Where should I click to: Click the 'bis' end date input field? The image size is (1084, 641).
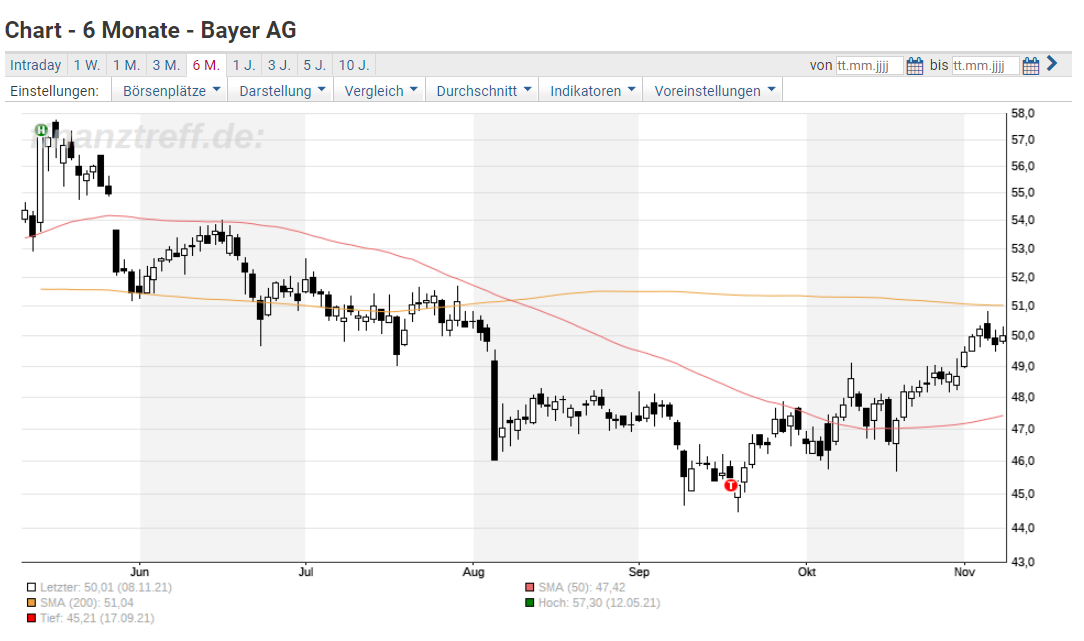(985, 66)
